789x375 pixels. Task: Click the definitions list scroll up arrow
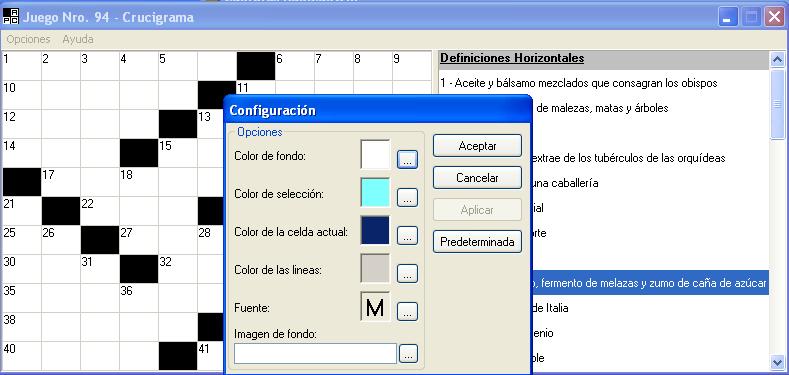click(777, 60)
